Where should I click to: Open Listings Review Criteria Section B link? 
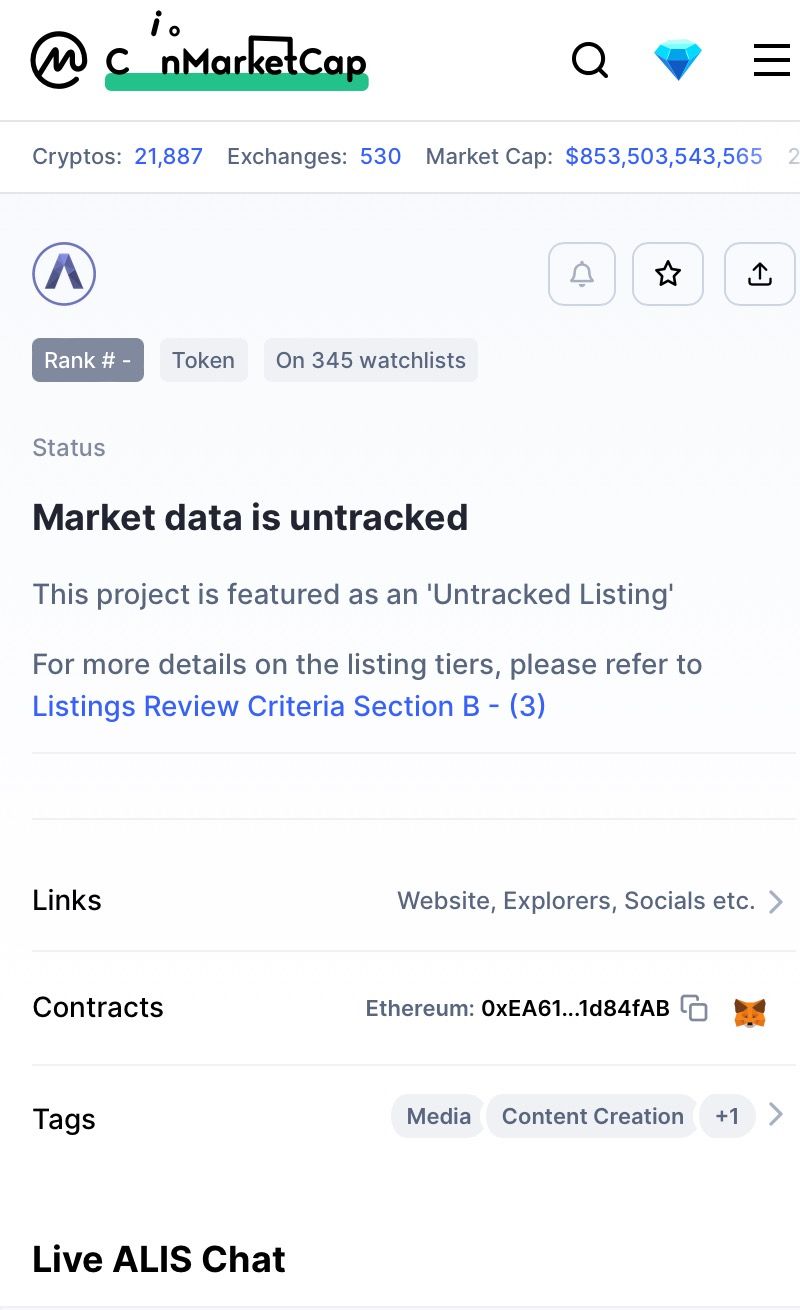(289, 706)
